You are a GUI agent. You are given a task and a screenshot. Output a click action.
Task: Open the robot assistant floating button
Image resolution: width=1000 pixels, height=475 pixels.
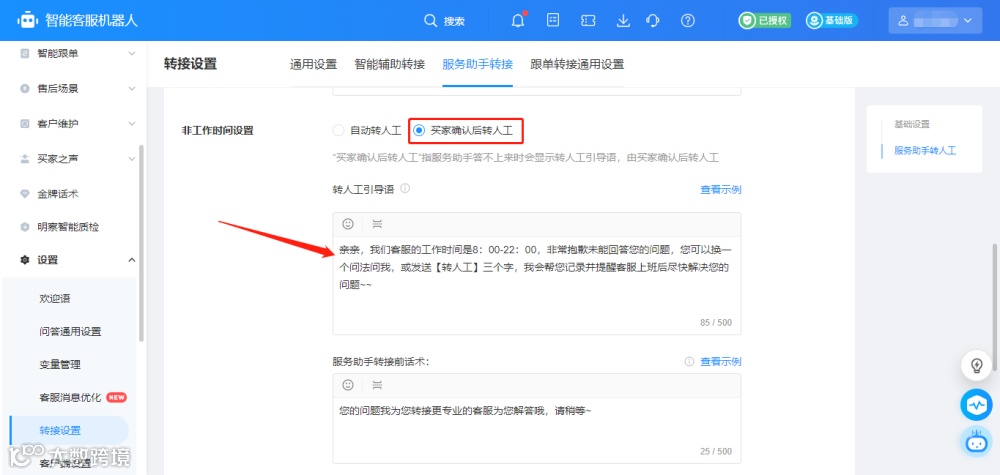click(976, 441)
